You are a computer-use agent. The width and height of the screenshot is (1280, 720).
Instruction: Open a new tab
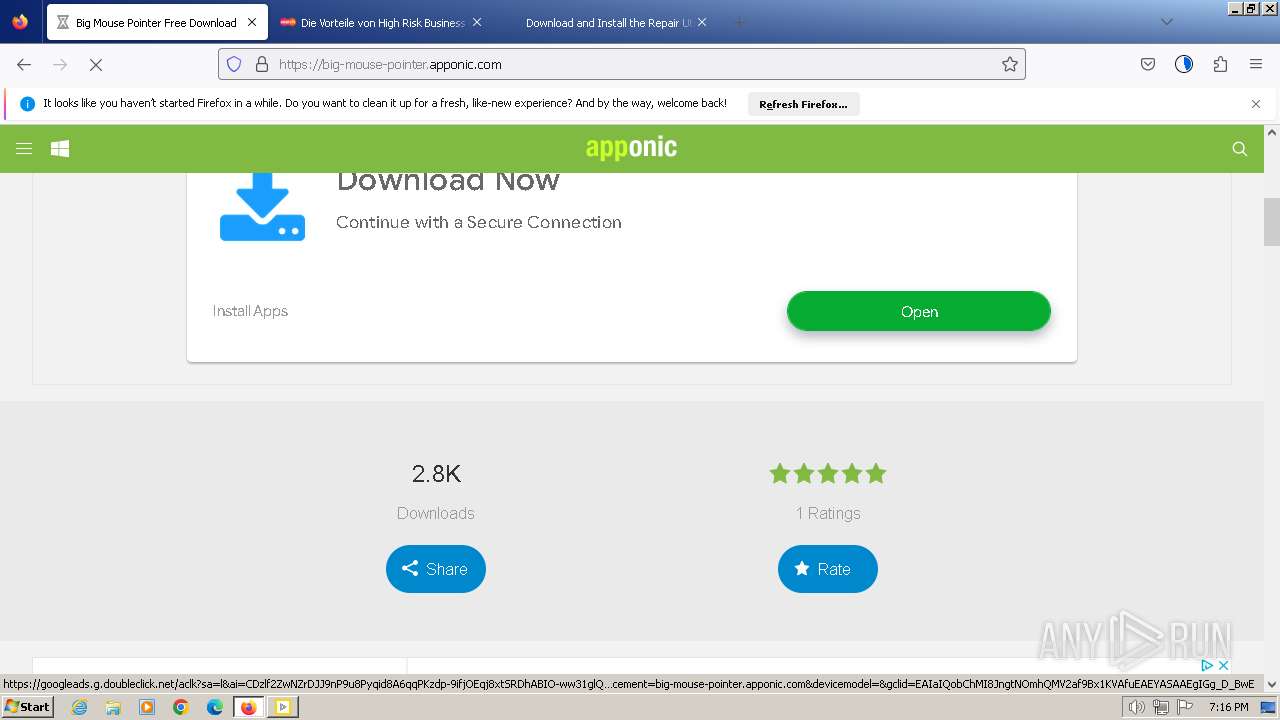pos(739,22)
